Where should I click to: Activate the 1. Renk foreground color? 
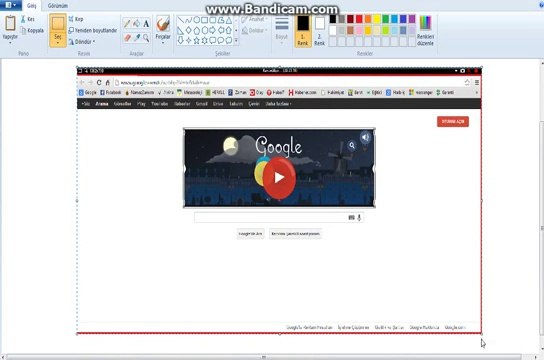[x=303, y=31]
